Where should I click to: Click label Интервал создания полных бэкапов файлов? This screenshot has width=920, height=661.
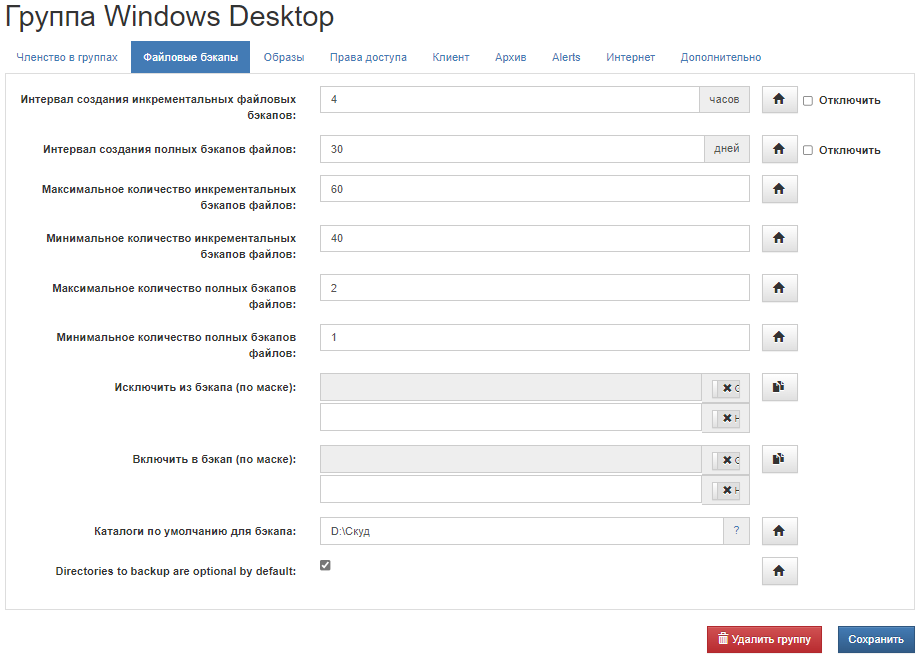tap(170, 150)
